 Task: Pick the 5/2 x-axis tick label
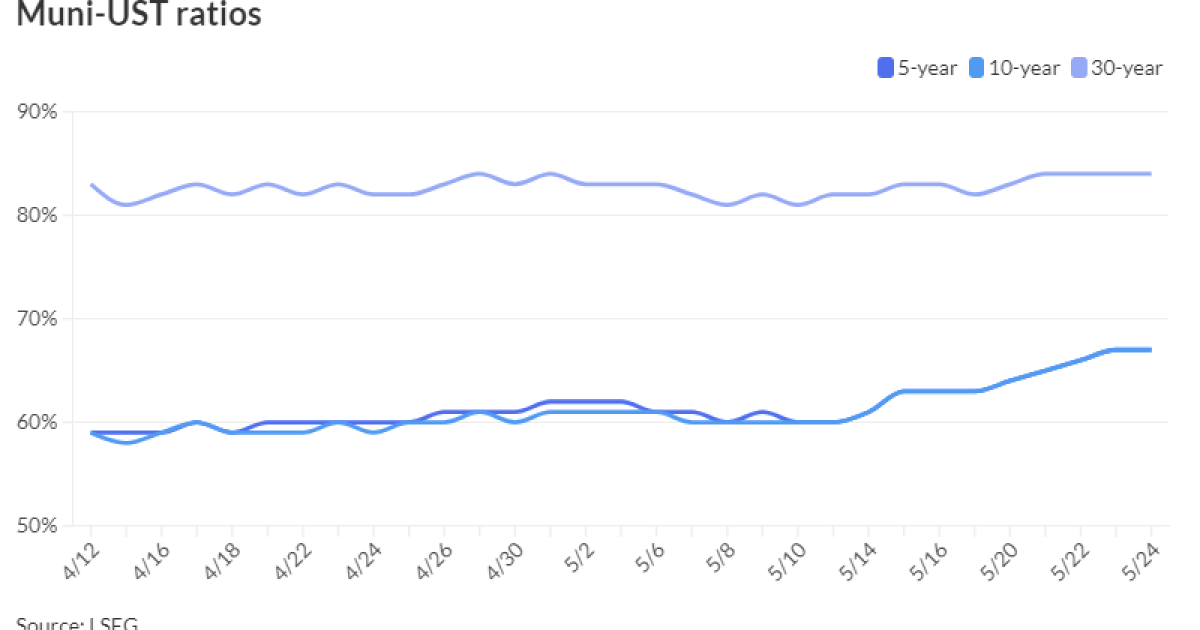pyautogui.click(x=575, y=553)
